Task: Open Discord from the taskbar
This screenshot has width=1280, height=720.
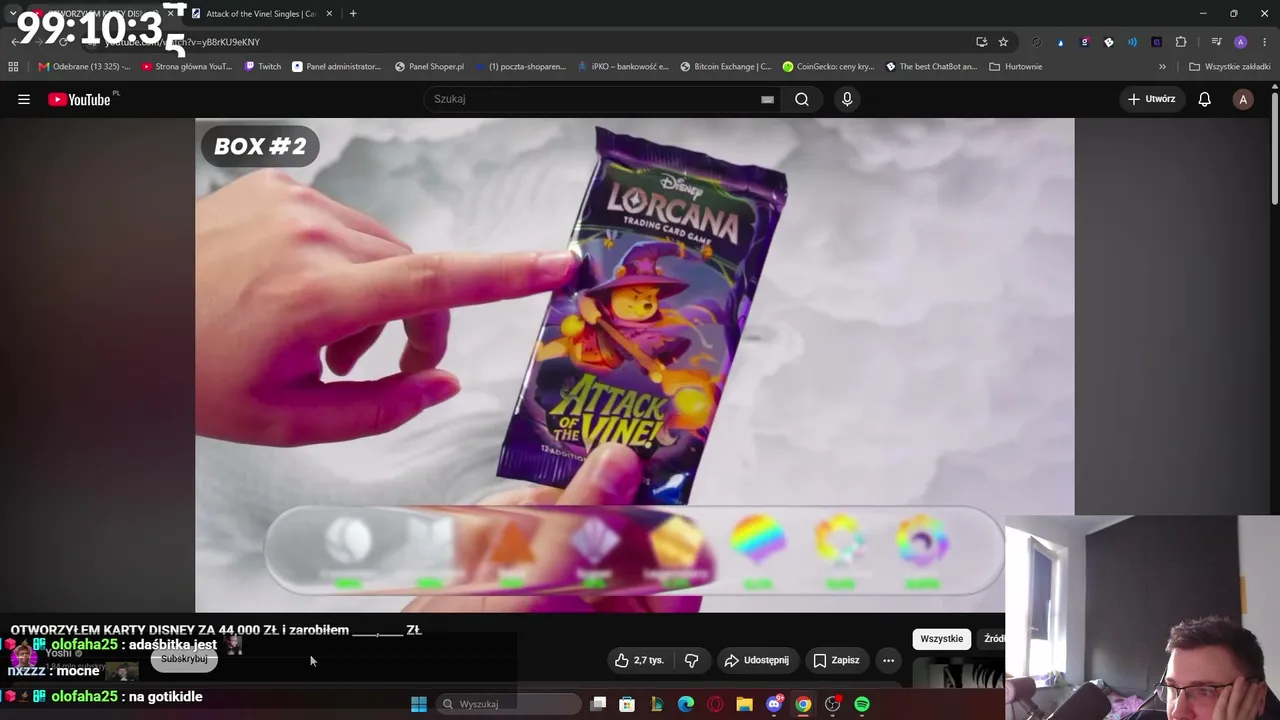Action: (x=774, y=704)
